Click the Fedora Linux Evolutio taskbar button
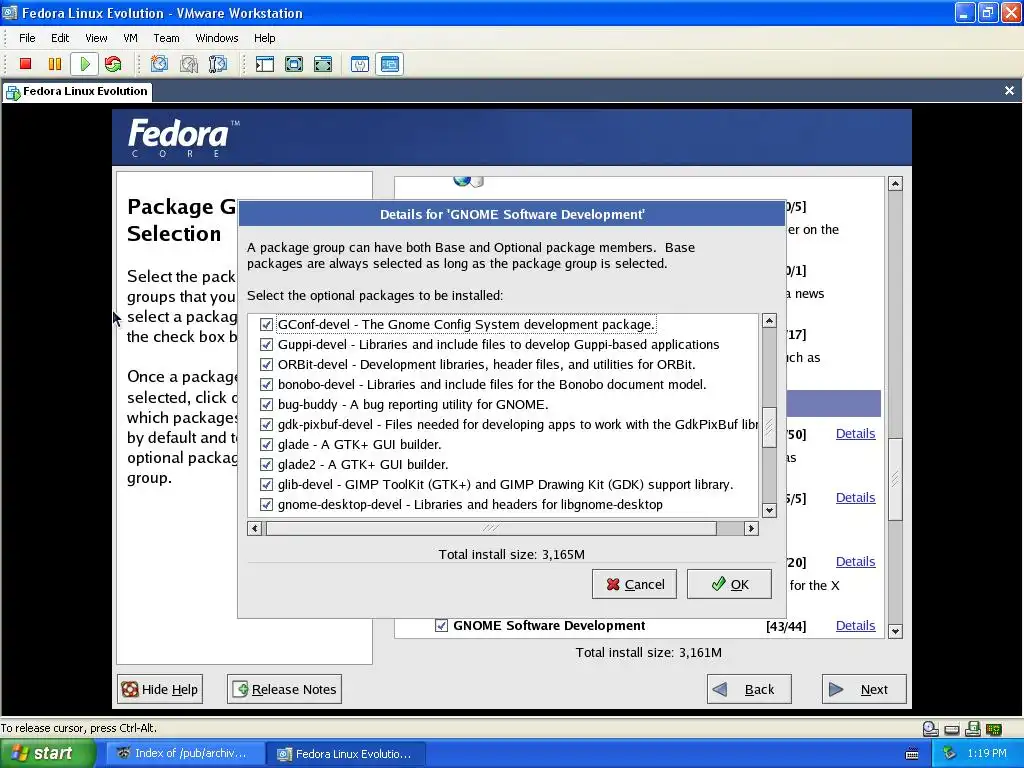This screenshot has height=768, width=1024. click(345, 754)
